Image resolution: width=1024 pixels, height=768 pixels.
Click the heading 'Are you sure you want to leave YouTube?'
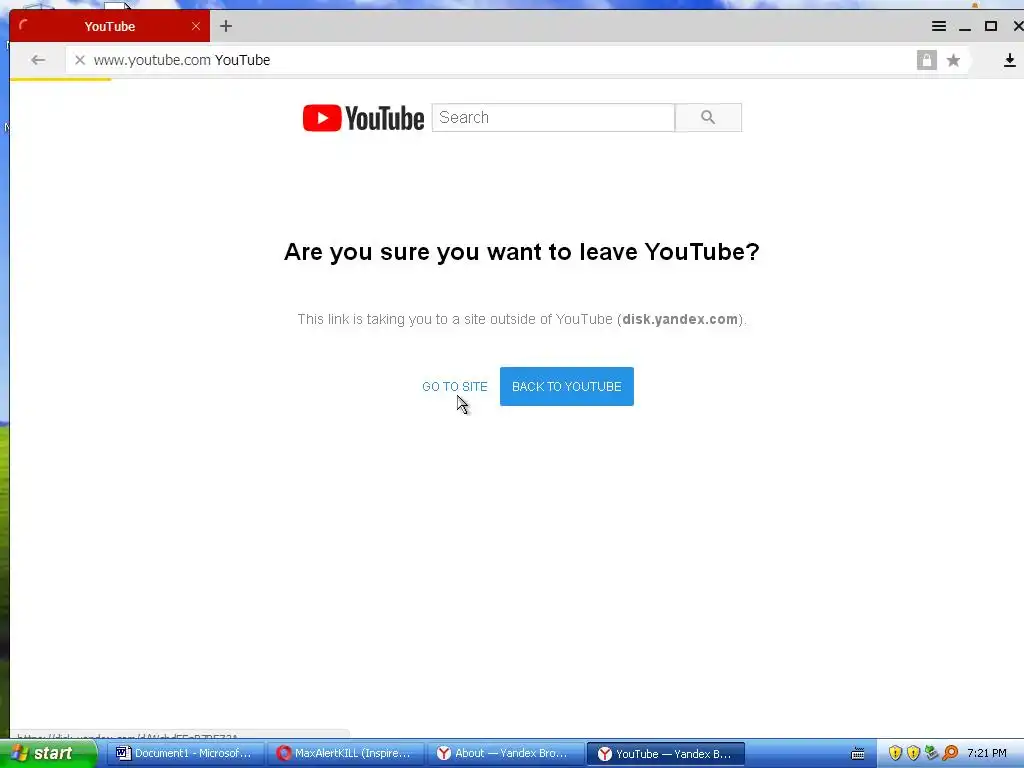(522, 252)
